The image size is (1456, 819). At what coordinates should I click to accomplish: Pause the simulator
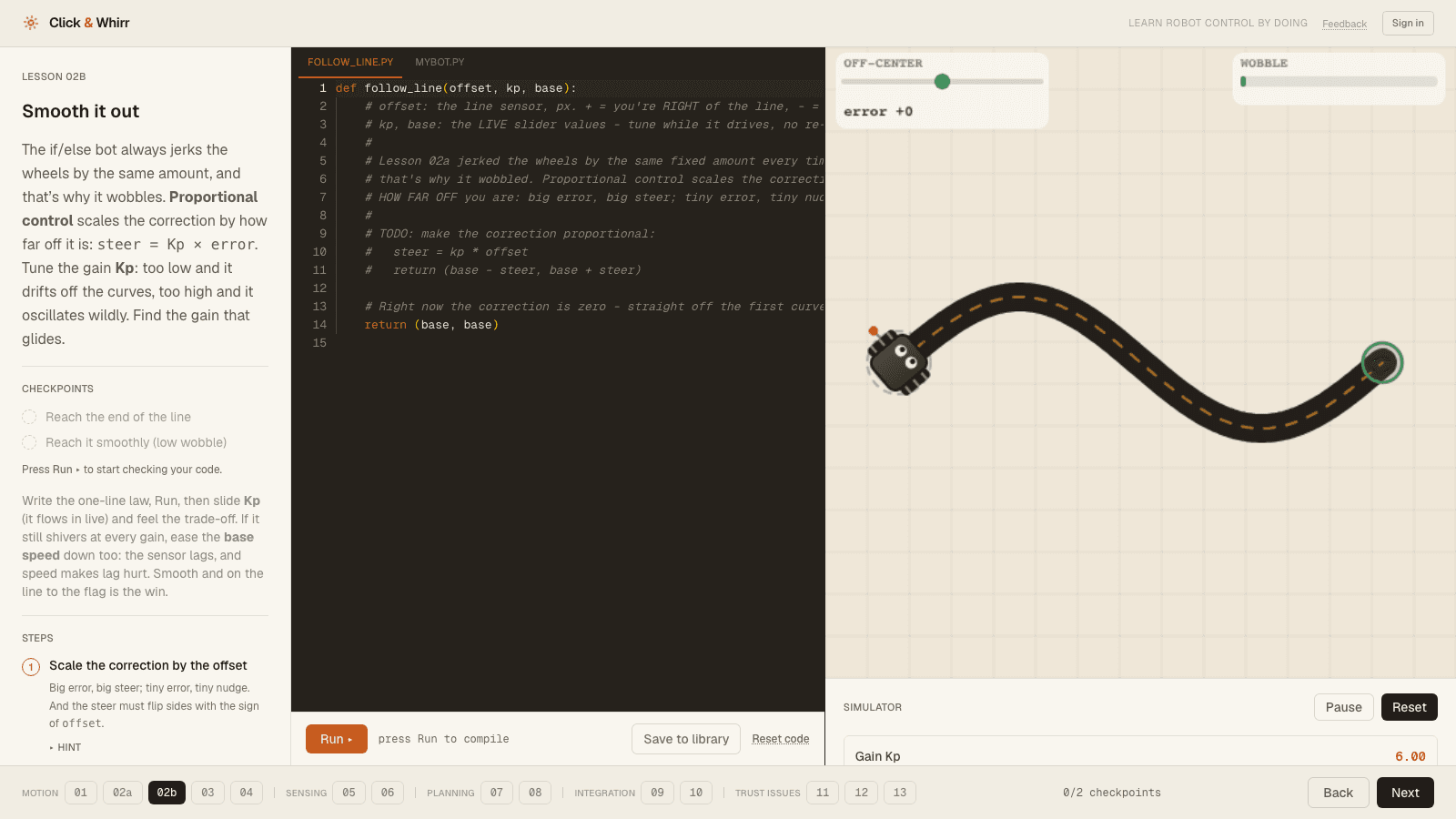pos(1343,707)
